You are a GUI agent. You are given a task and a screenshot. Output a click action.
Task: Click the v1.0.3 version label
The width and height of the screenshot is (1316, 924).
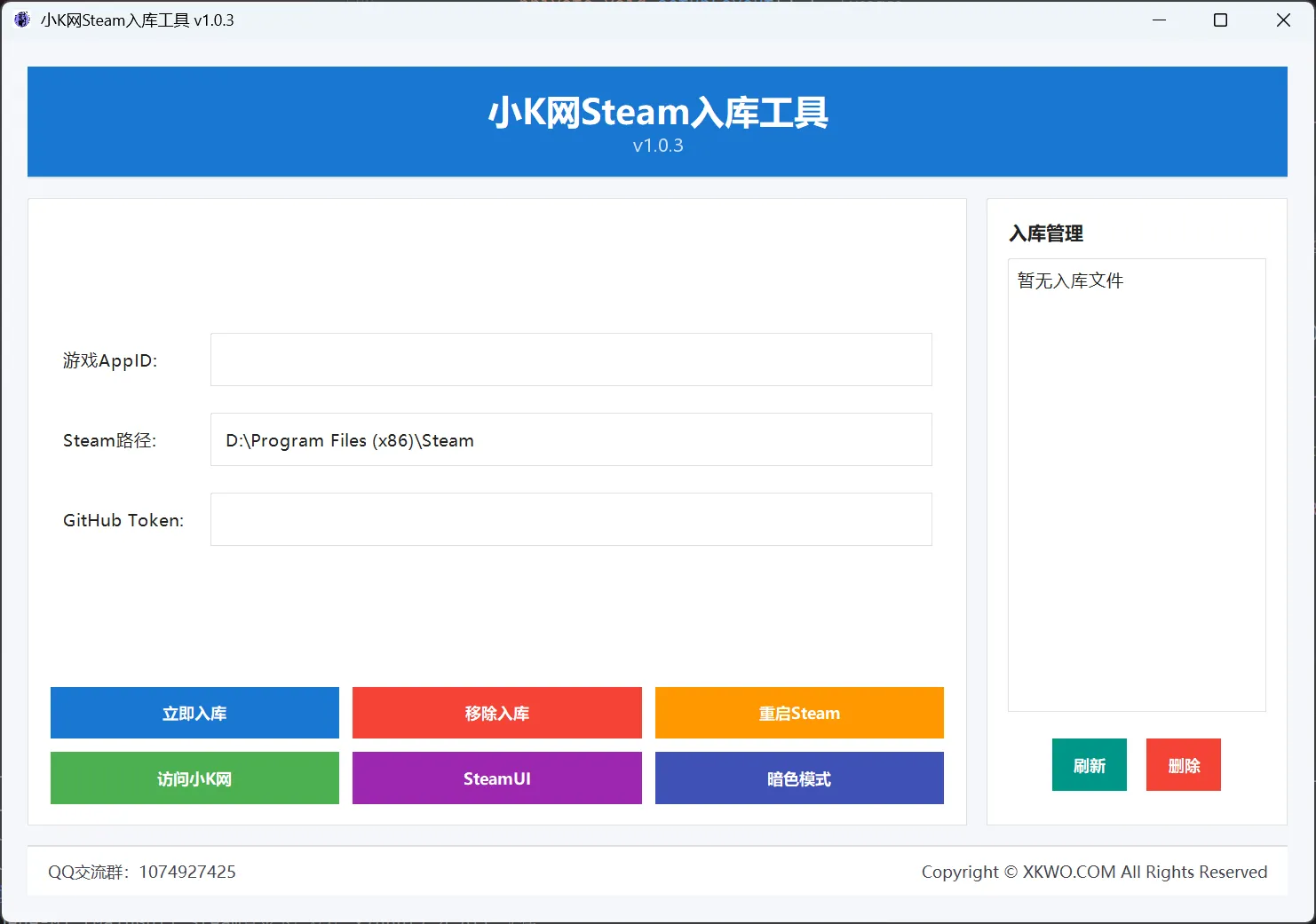click(x=657, y=145)
